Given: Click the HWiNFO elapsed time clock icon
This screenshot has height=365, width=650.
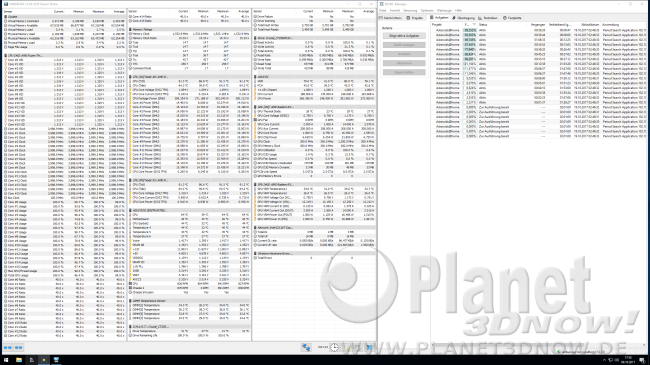Looking at the screenshot, I should coord(335,348).
